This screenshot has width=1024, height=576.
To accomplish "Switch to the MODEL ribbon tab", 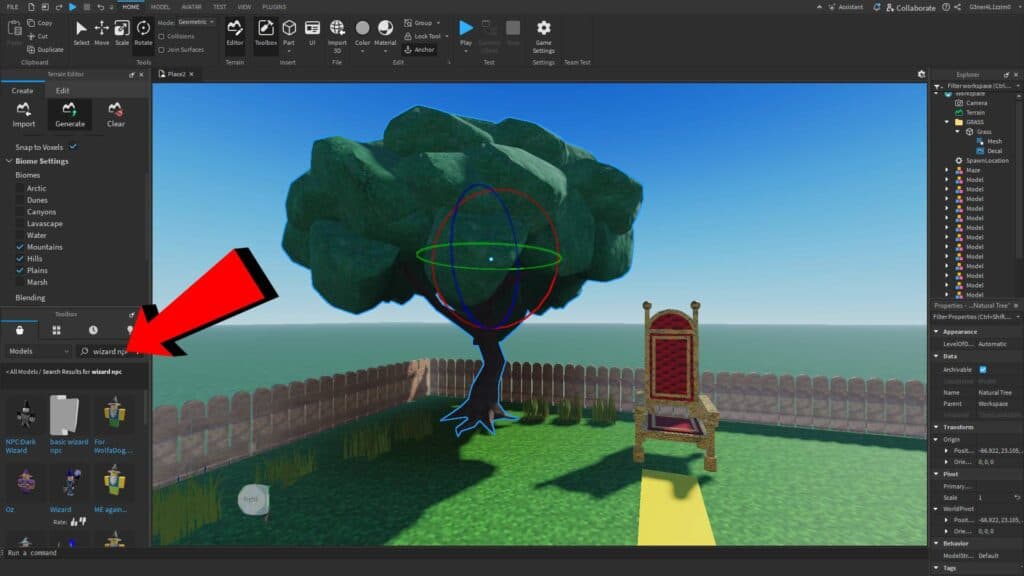I will pyautogui.click(x=159, y=6).
